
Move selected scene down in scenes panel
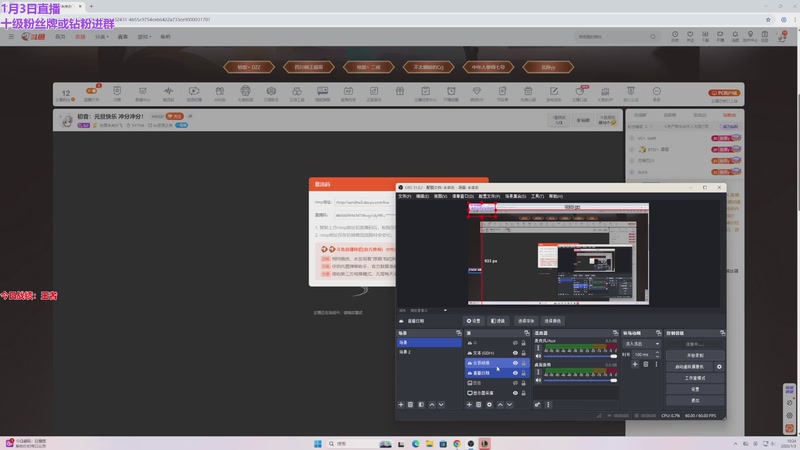pyautogui.click(x=441, y=405)
